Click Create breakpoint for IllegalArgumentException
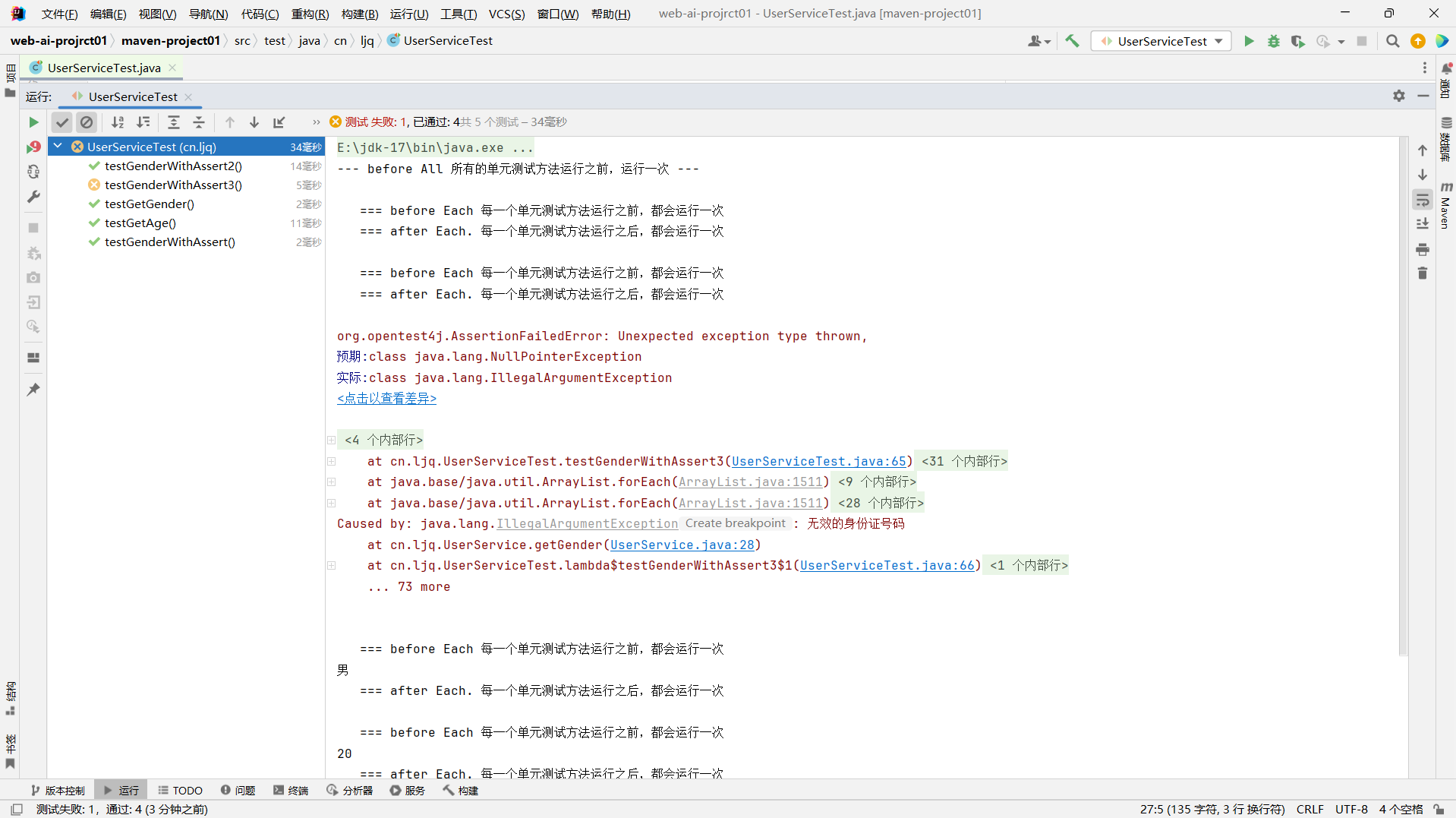The width and height of the screenshot is (1456, 818). [x=735, y=523]
